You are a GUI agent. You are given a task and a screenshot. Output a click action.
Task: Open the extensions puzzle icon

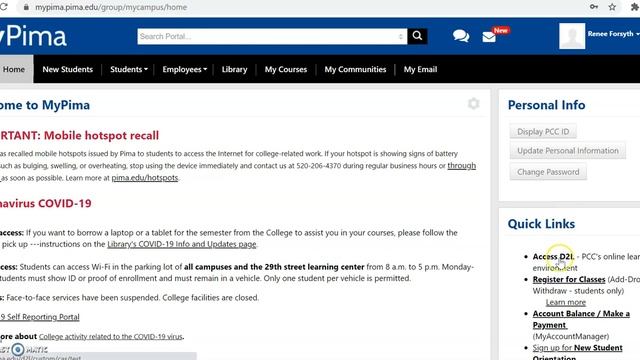(x=635, y=7)
